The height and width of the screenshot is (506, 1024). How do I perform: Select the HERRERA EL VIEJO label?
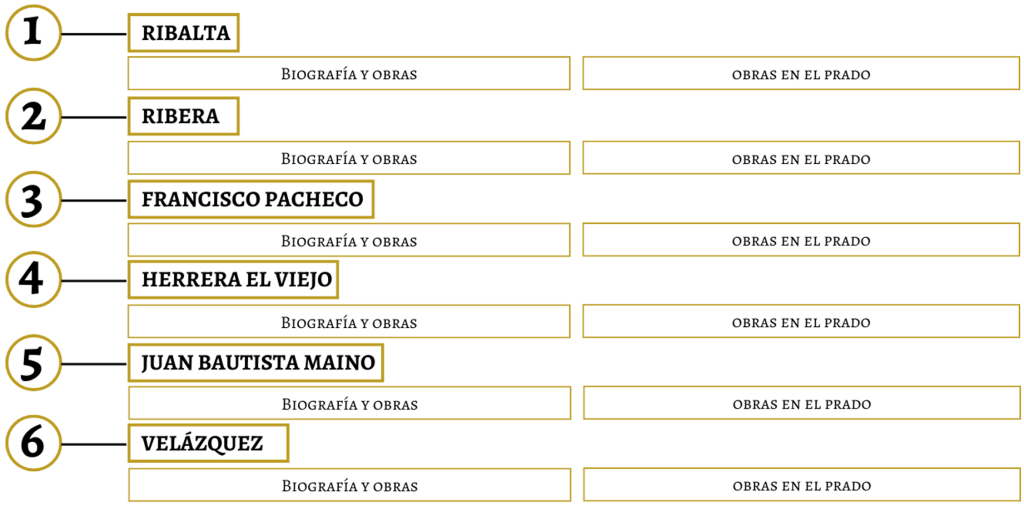tap(234, 280)
